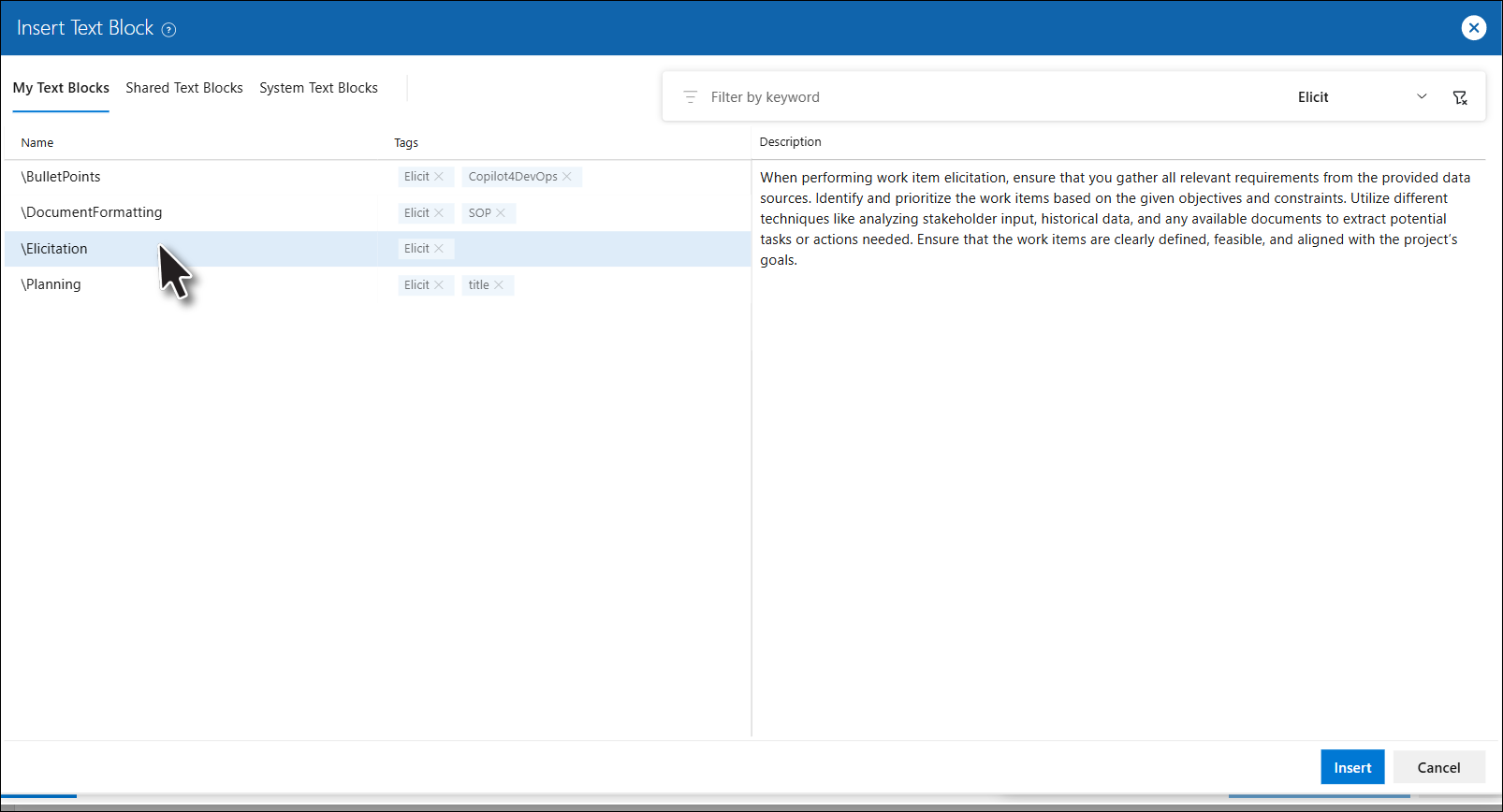1503x812 pixels.
Task: Click the help icon beside Insert Text Block
Action: pos(168,30)
